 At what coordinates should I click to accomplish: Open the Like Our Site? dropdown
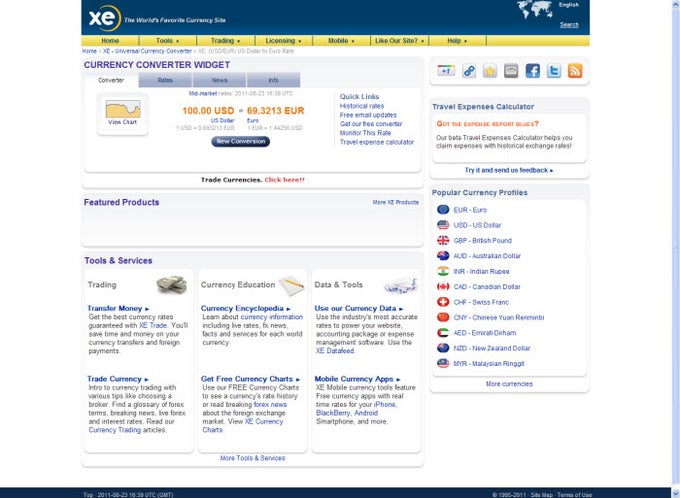click(x=399, y=40)
